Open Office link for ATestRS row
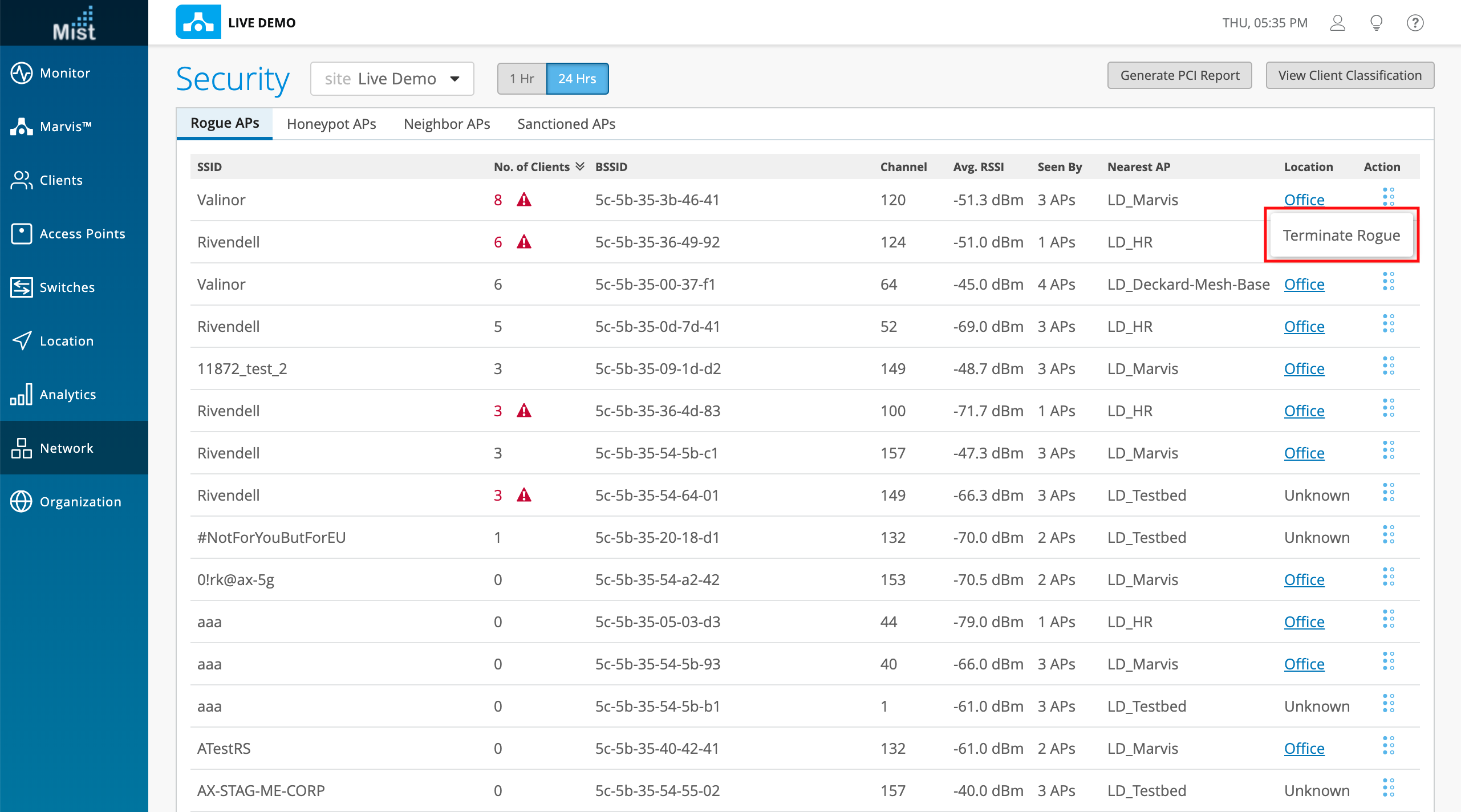This screenshot has height=812, width=1461. pos(1304,748)
